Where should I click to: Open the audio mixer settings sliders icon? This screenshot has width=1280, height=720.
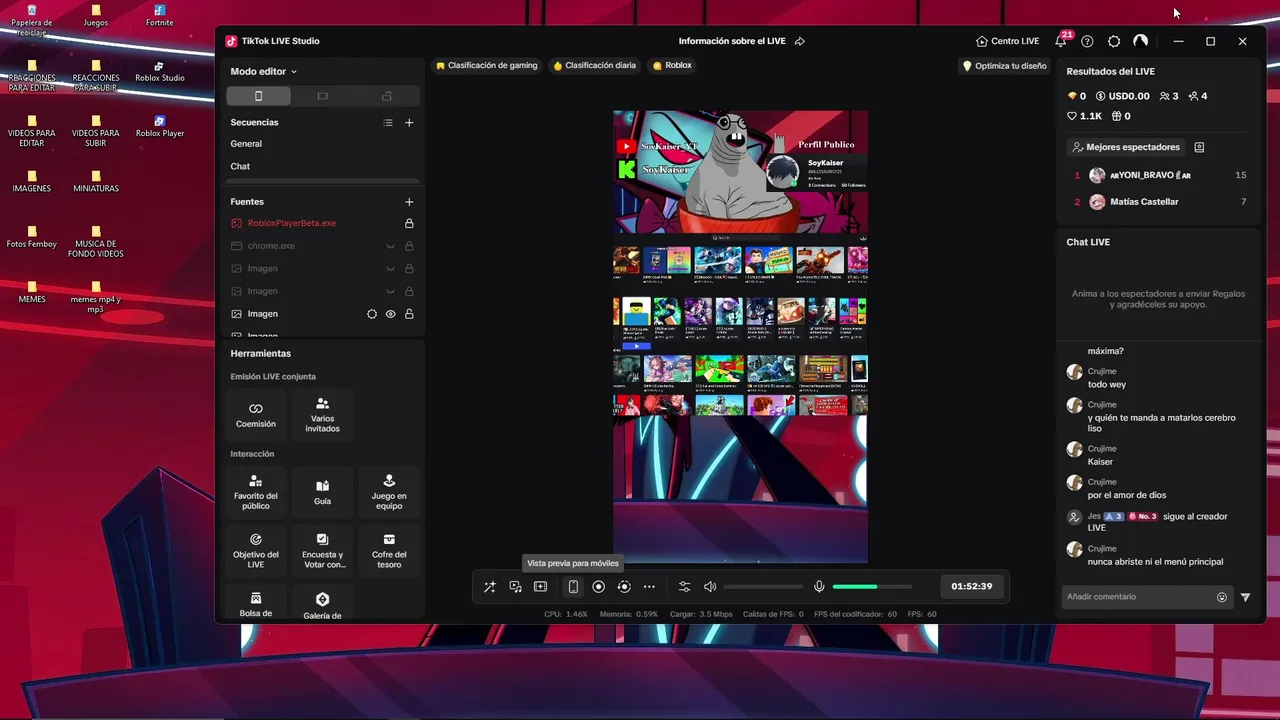684,587
